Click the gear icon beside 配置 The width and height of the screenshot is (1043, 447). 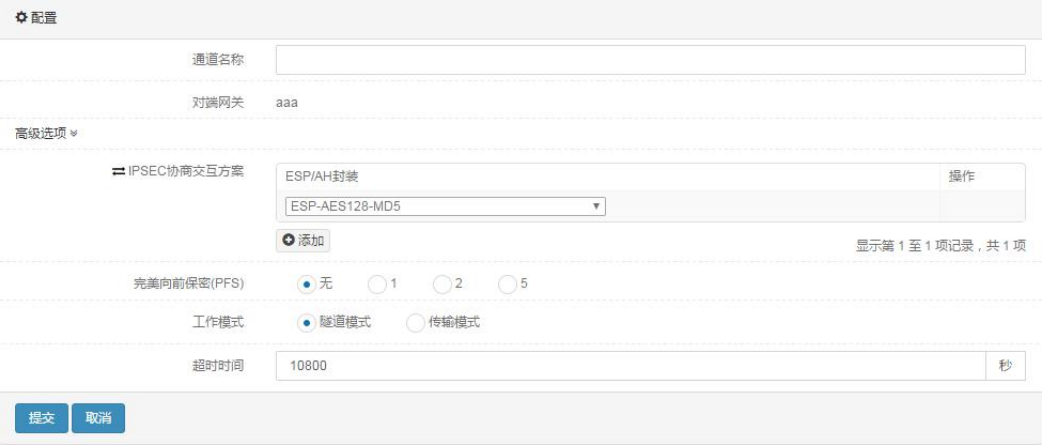tap(21, 18)
